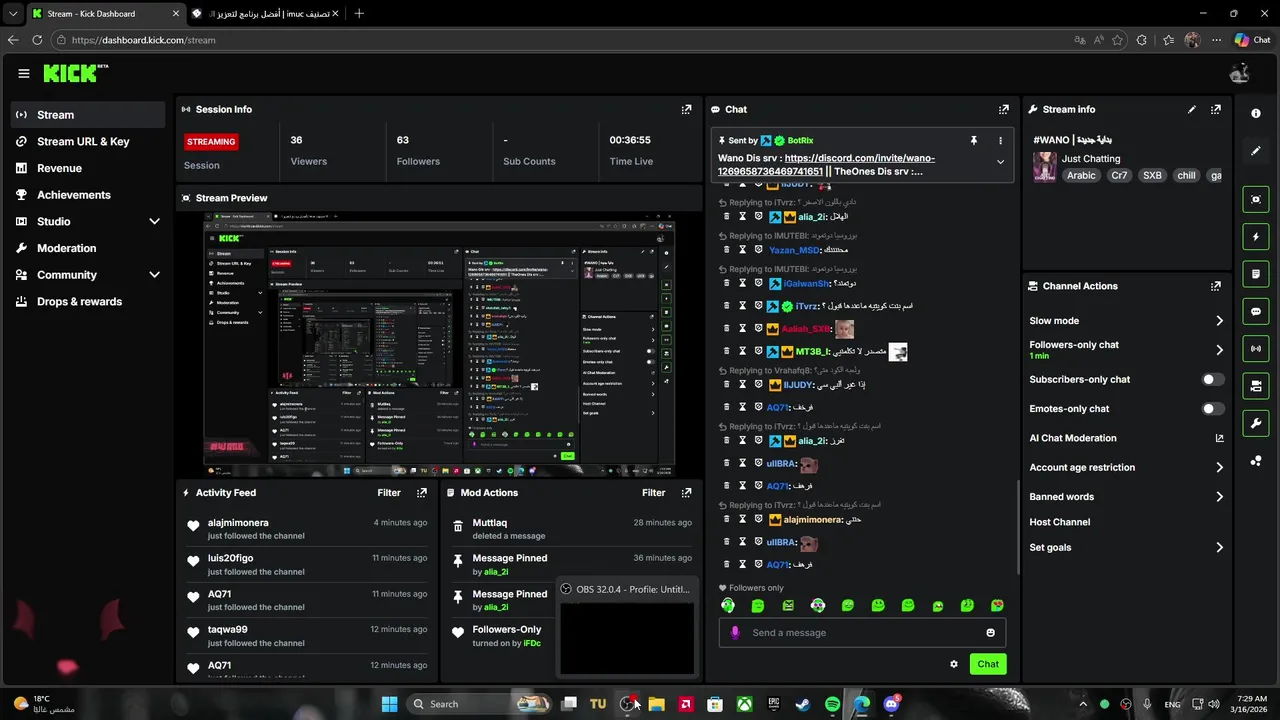
Task: Open Banned words settings
Action: 1126,496
